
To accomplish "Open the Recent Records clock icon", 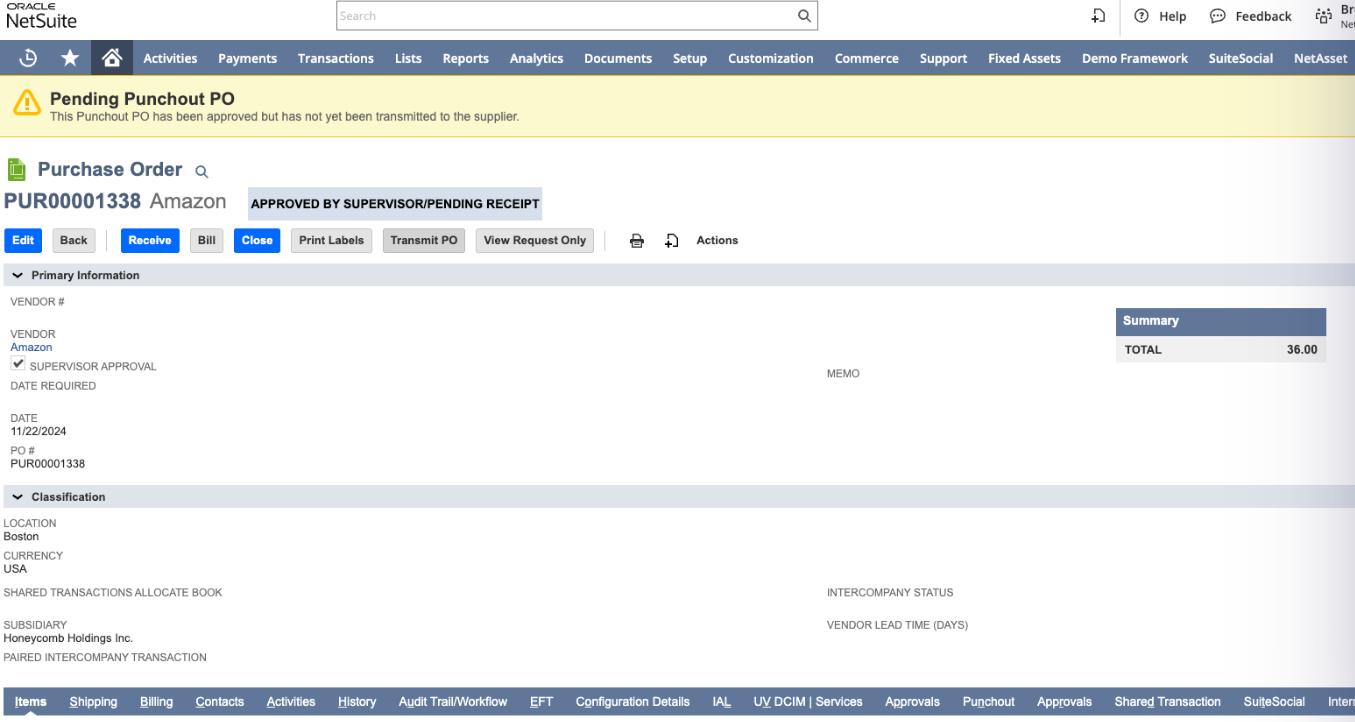I will [28, 58].
